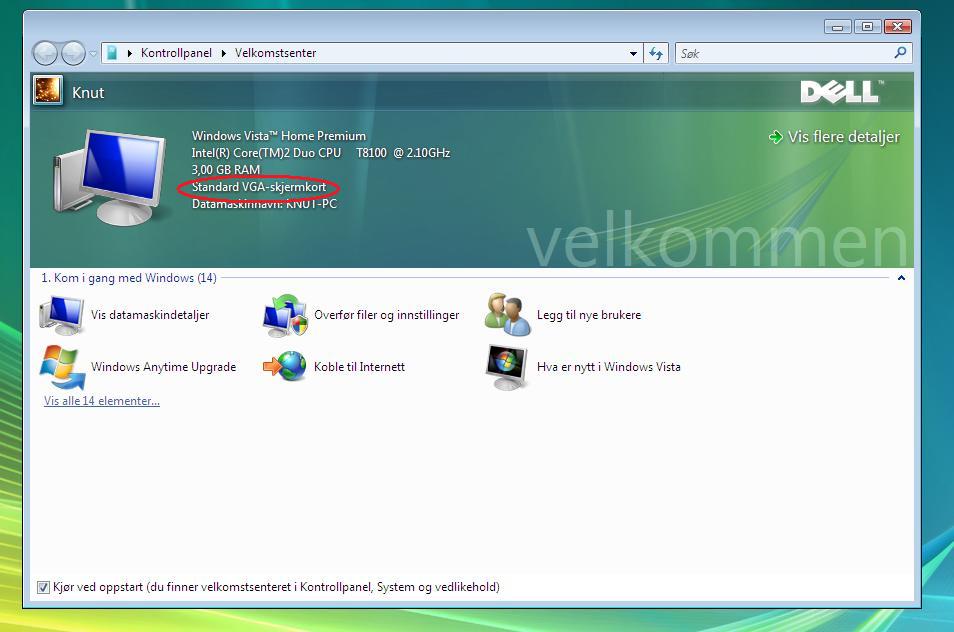Open the Vis flere detaljer link
Viewport: 954px width, 632px height.
pos(843,137)
